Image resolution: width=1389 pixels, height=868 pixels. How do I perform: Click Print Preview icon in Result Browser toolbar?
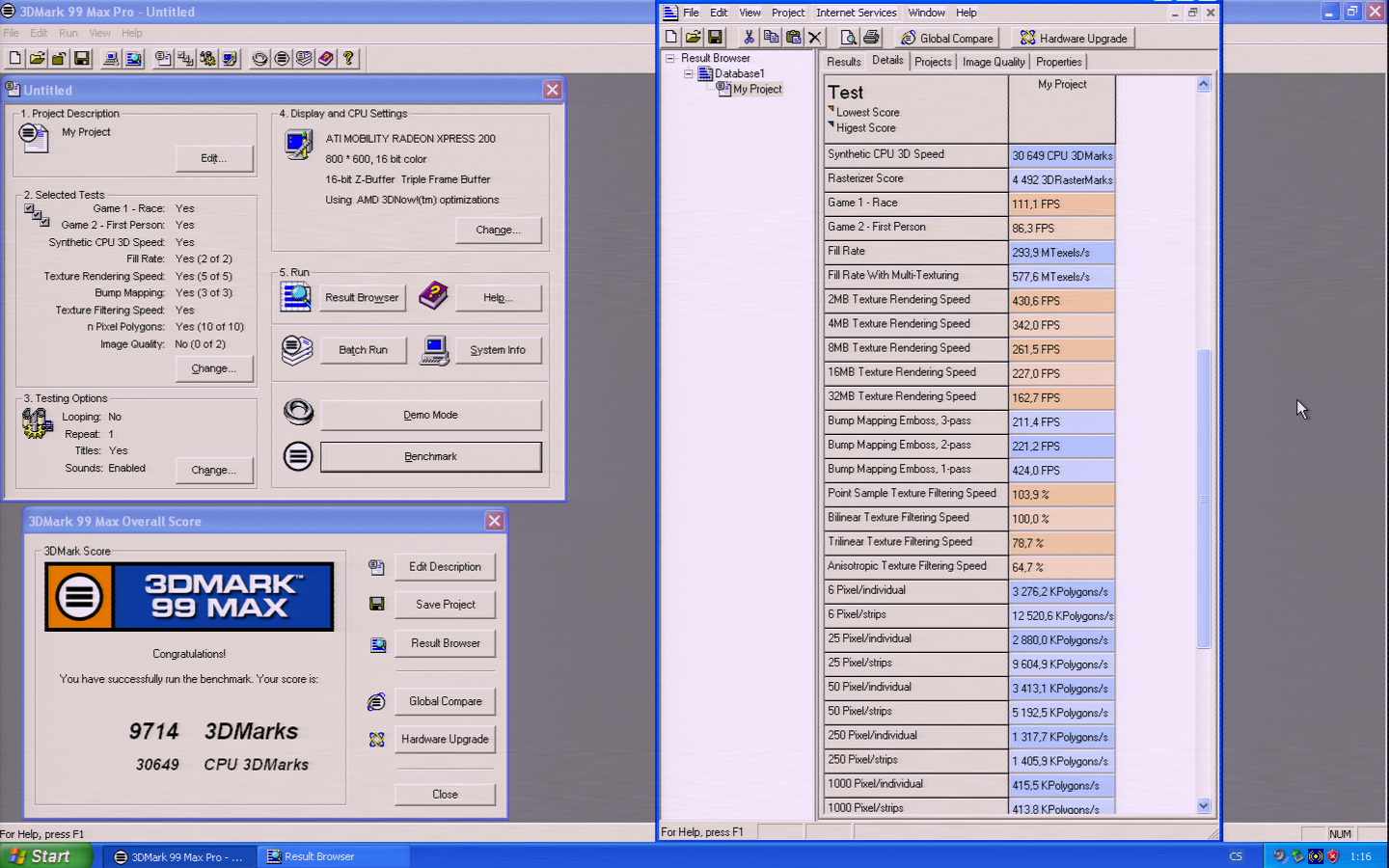click(849, 37)
